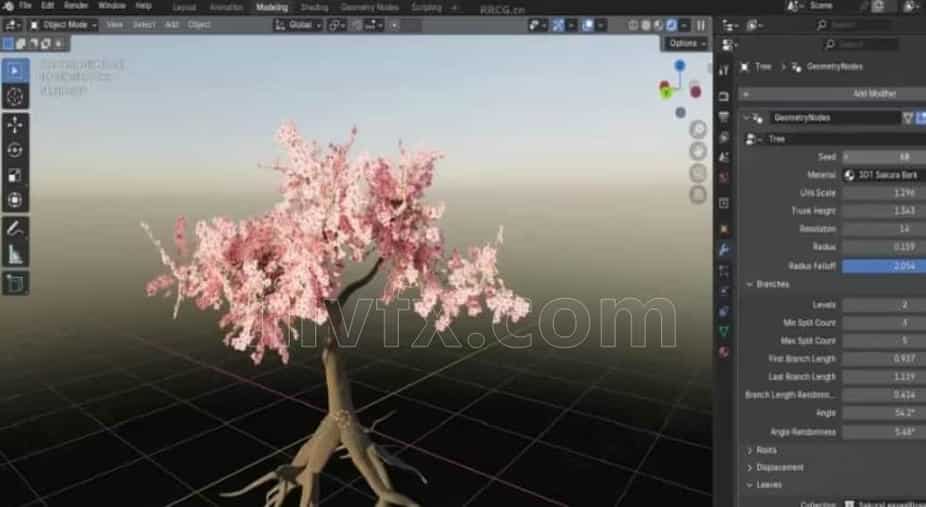Screen dimensions: 926x507
Task: Open the viewport Object menu
Action: coord(199,25)
